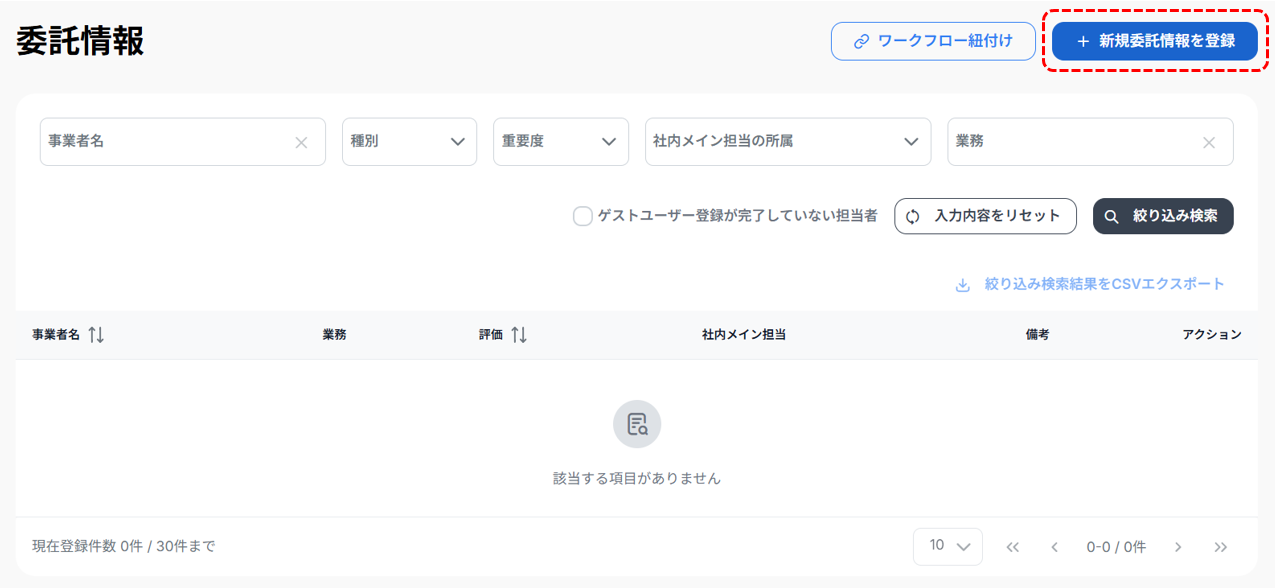
Task: Click ワークフロー紐付け button
Action: tap(932, 41)
